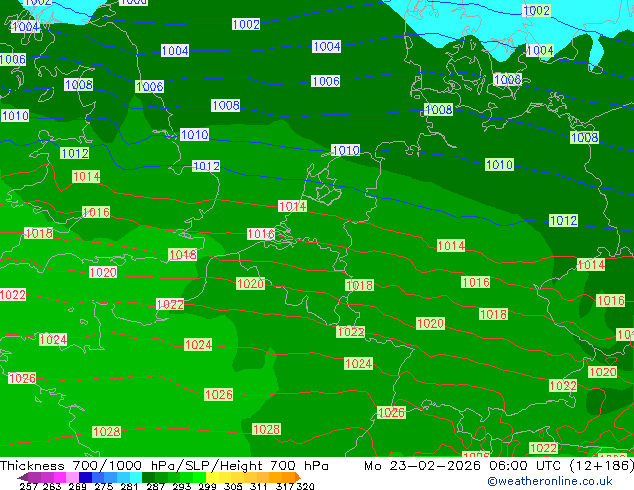Screen dimensions: 634x490
Task: Select the darkest green legend swatch
Action: pyautogui.click(x=148, y=477)
